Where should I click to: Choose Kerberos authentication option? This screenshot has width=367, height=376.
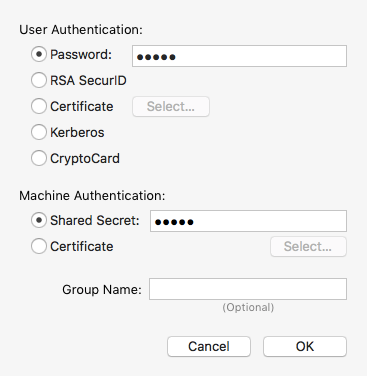[x=39, y=132]
